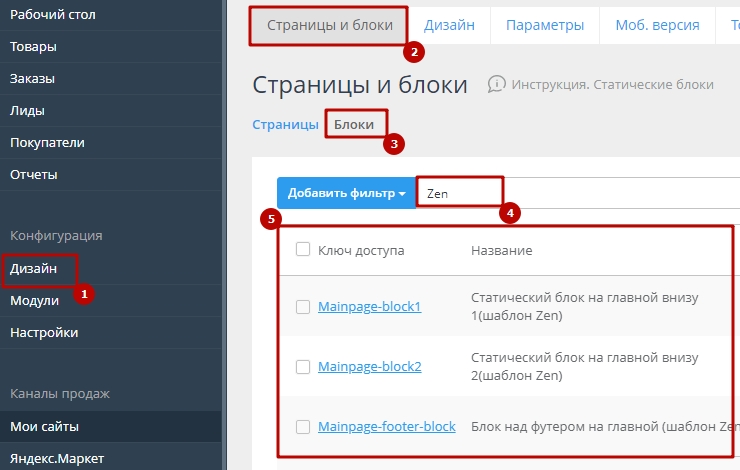Go to the Моб. версия tab

click(657, 25)
